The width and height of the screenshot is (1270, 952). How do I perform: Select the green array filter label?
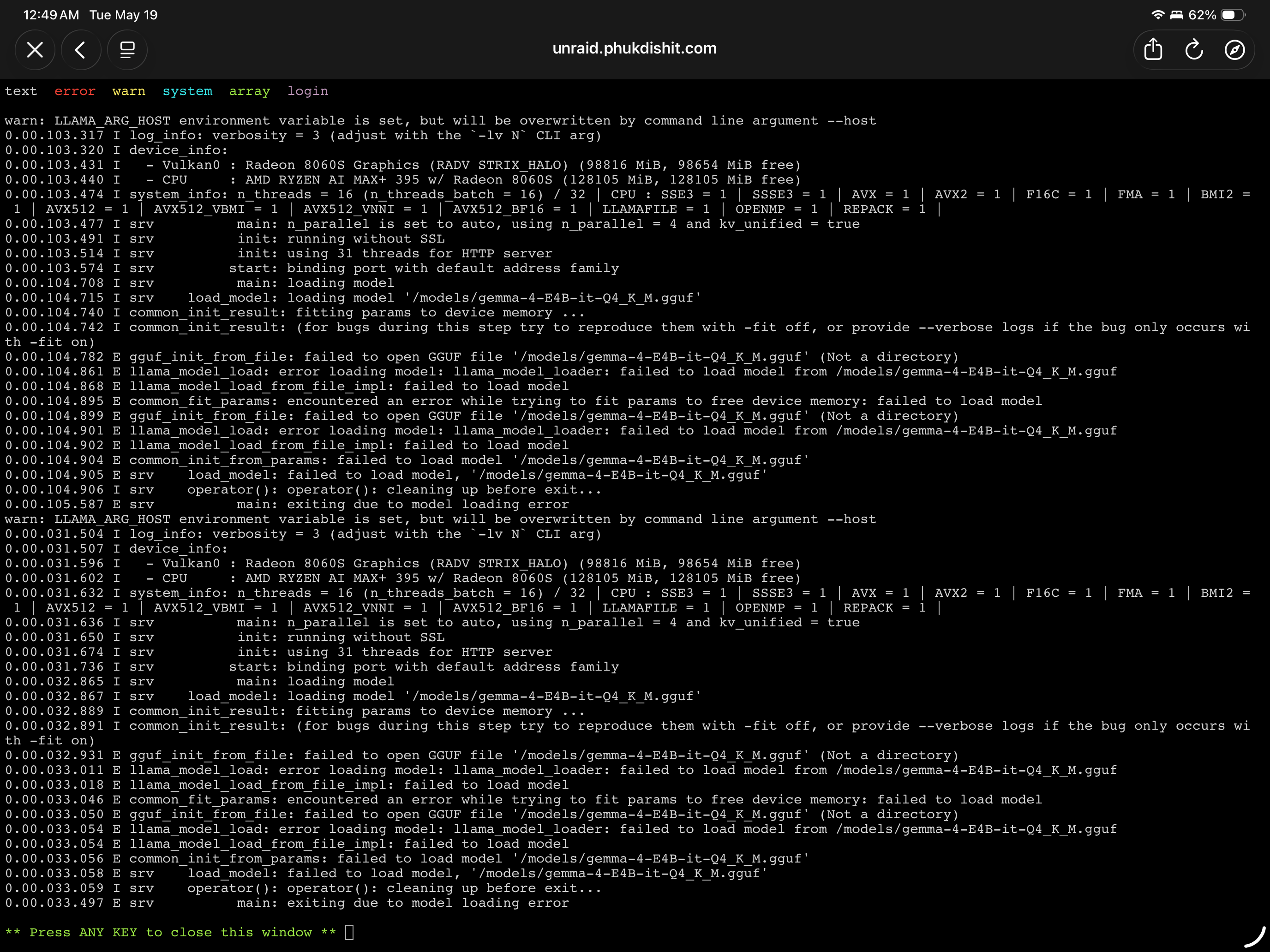coord(249,91)
